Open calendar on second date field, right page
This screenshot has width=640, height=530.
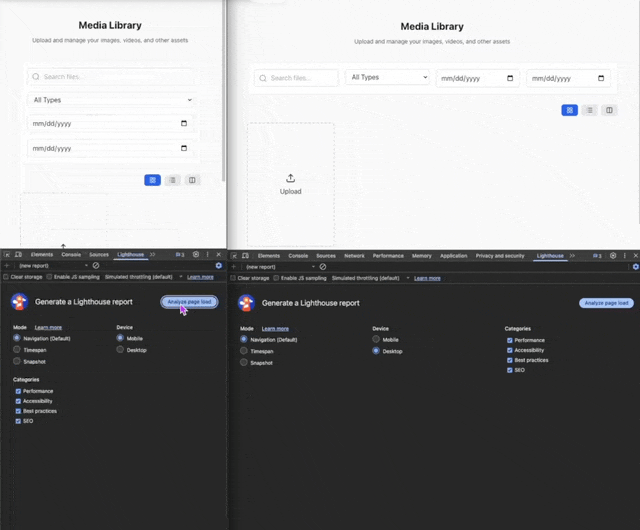tap(601, 78)
